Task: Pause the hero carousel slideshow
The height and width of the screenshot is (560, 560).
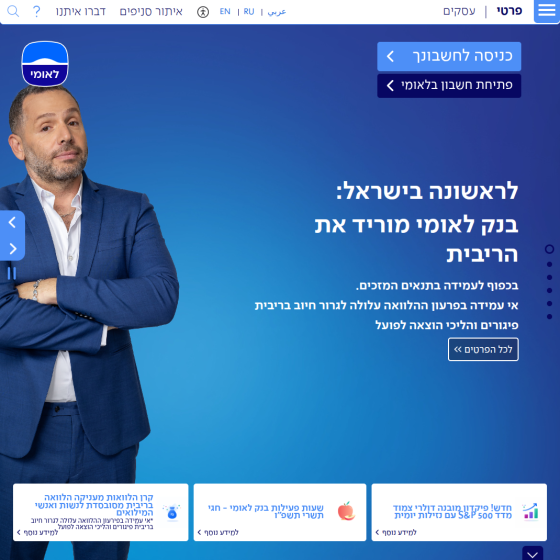Action: click(12, 273)
